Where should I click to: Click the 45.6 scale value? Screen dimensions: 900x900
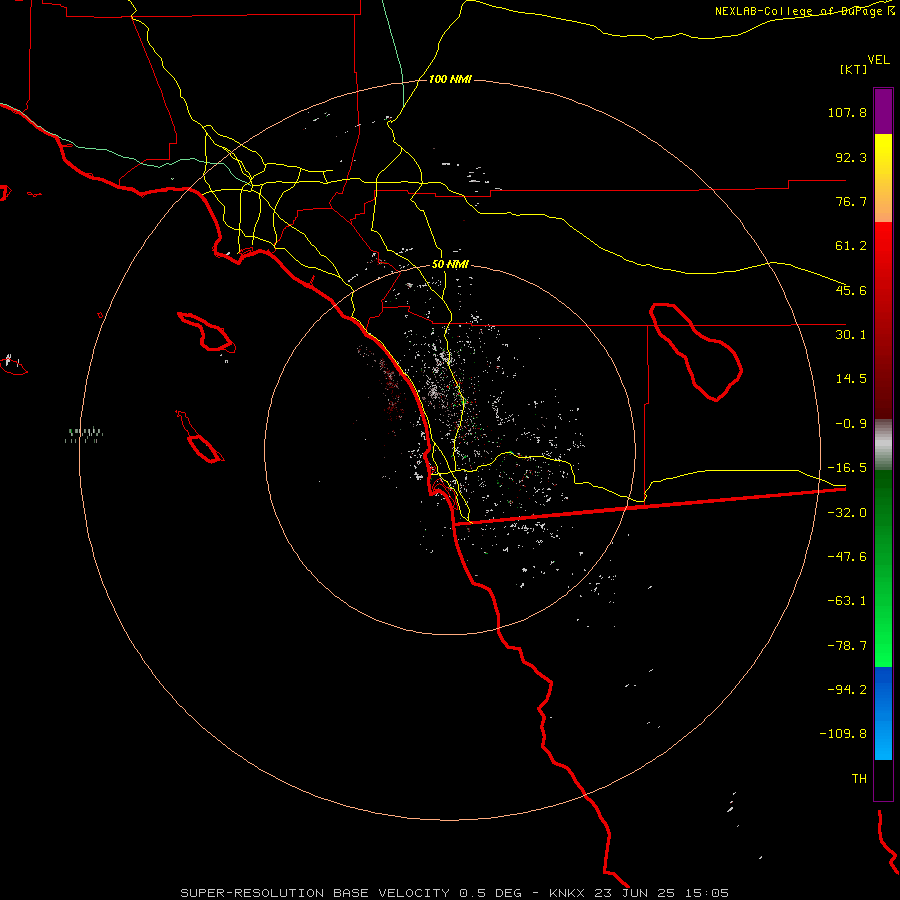point(851,290)
